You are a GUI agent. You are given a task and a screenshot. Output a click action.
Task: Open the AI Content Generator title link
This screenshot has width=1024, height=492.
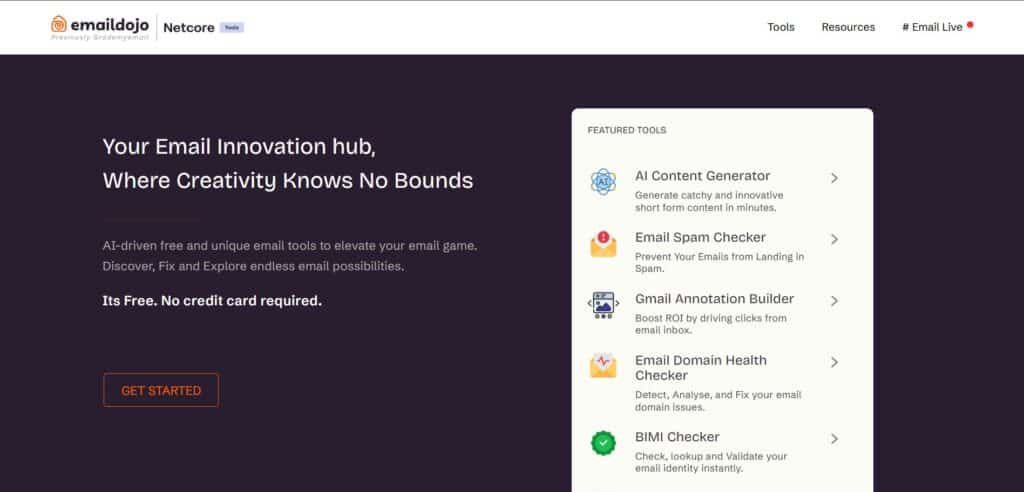point(702,176)
